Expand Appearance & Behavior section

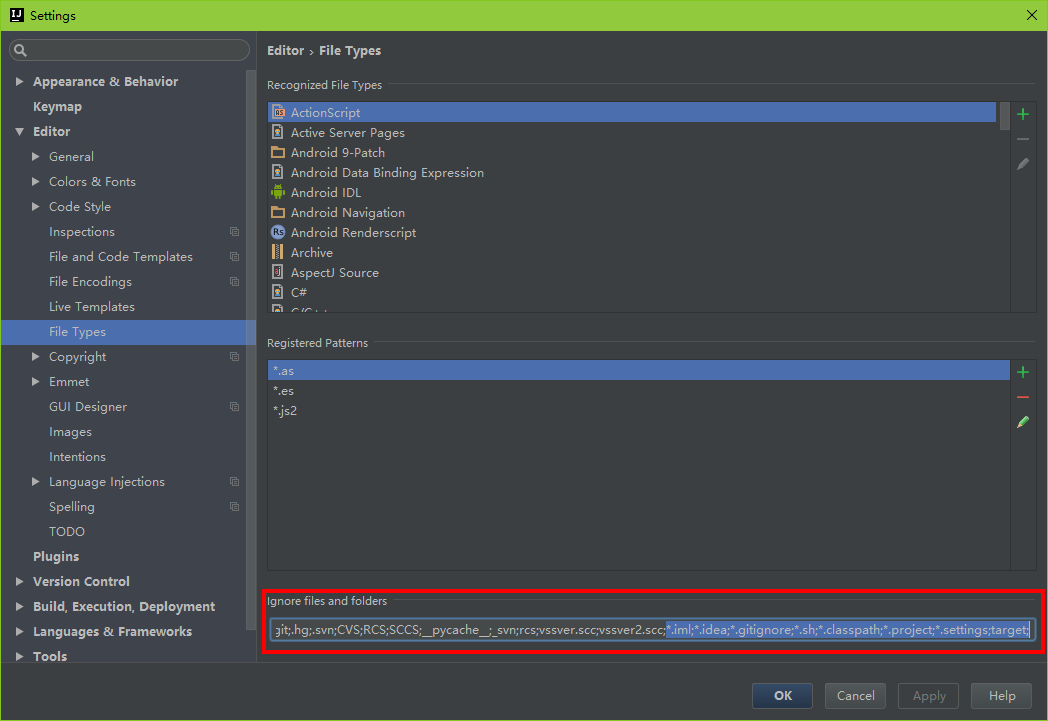click(19, 82)
